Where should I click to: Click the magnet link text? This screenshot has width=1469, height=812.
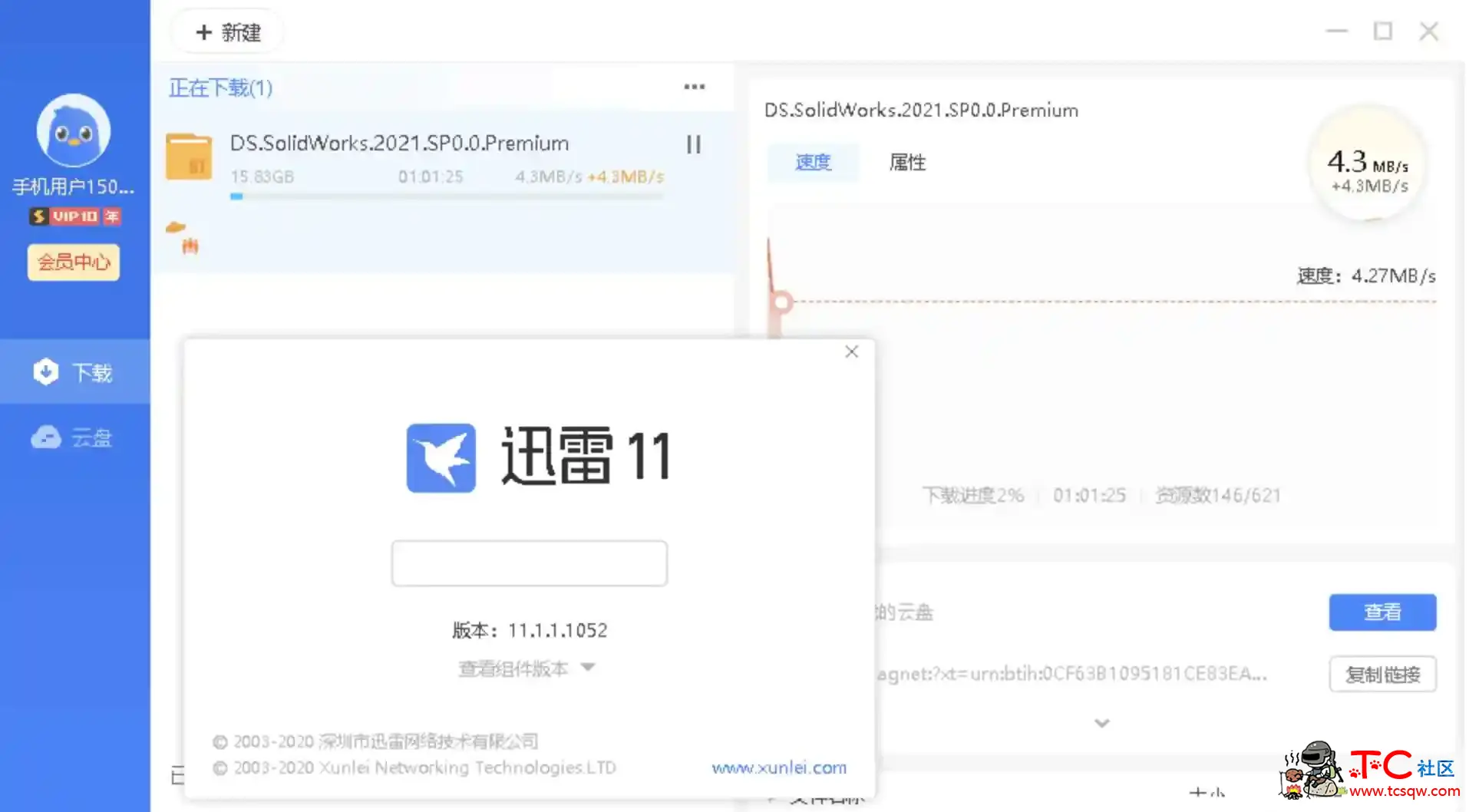(1071, 674)
